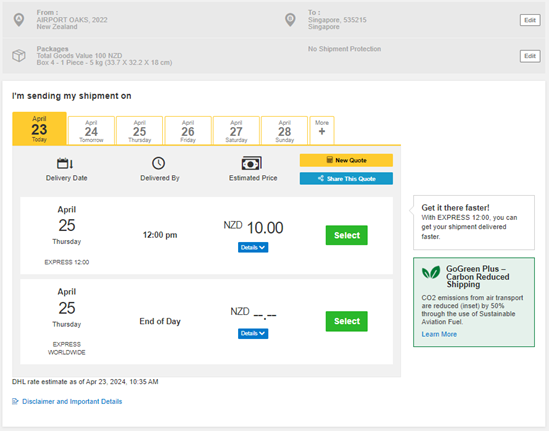Image resolution: width=549 pixels, height=431 pixels.
Task: Click the package box icon
Action: 19,55
